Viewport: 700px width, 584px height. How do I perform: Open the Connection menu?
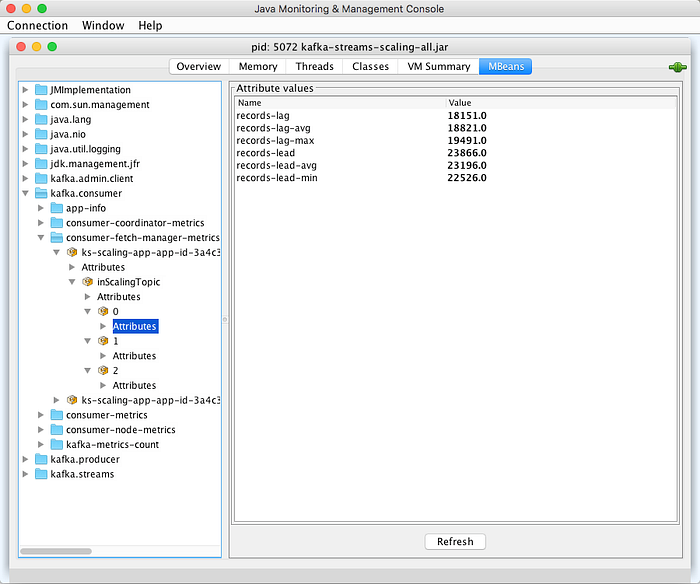[38, 25]
